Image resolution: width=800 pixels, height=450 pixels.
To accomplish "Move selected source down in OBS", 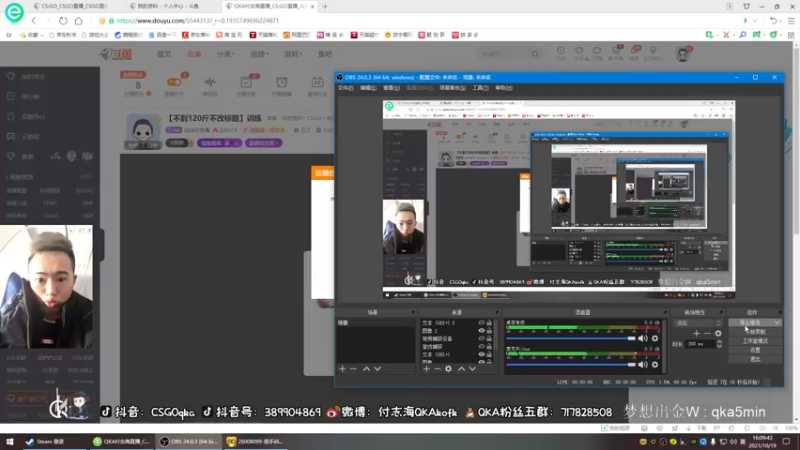I will tap(472, 368).
